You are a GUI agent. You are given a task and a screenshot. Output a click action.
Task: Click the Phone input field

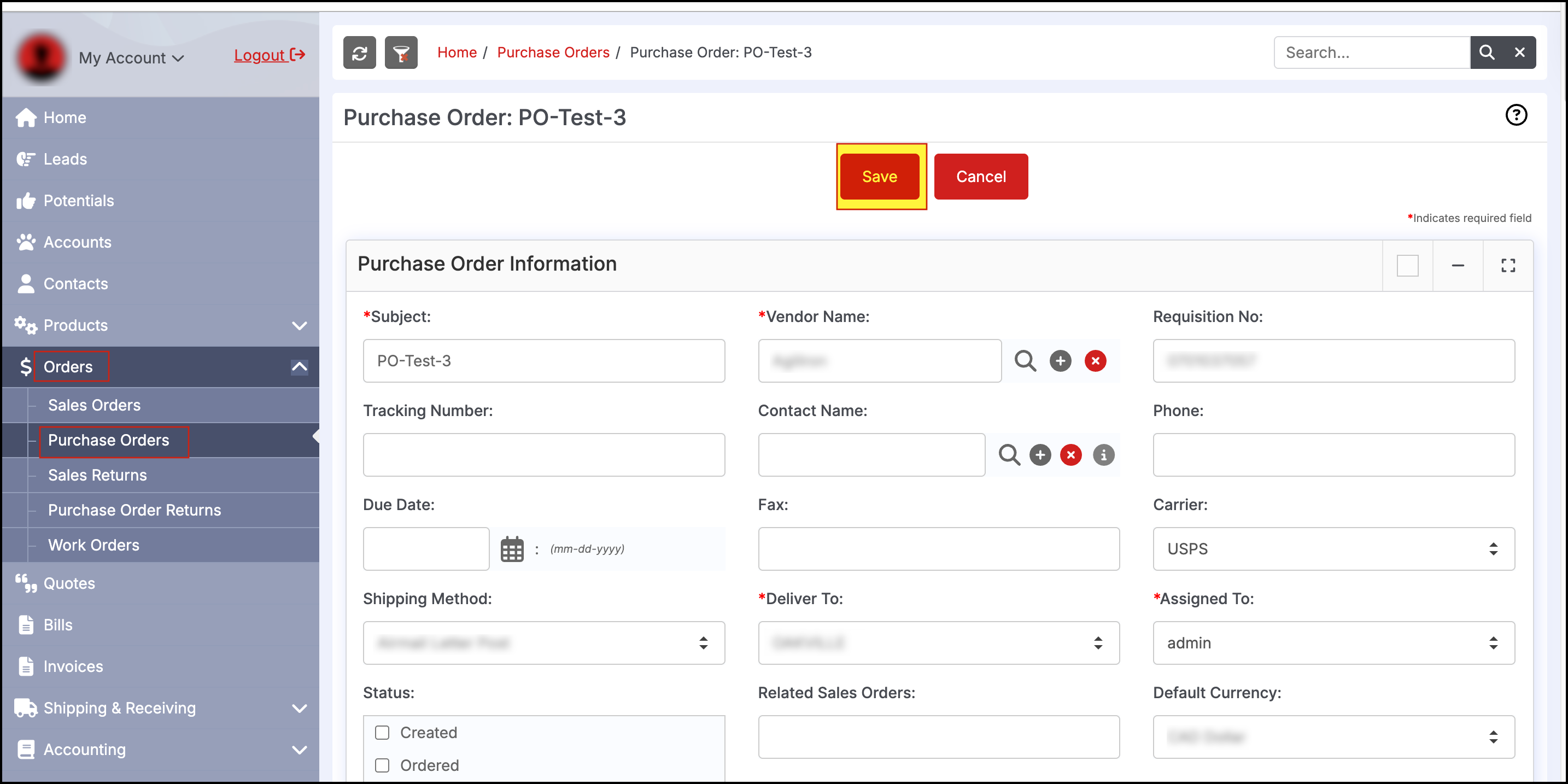1333,455
